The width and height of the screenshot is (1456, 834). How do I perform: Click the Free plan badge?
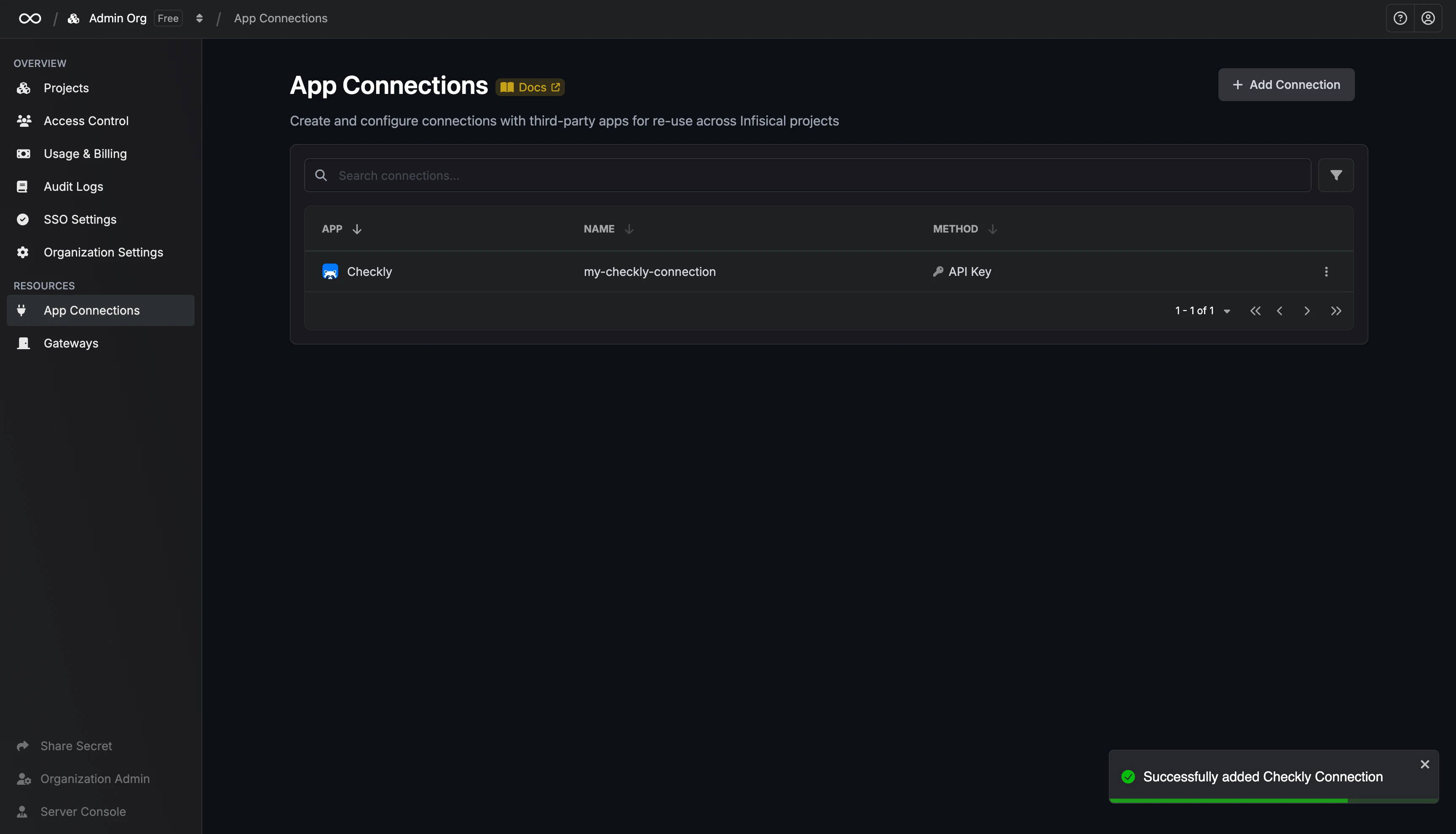point(168,19)
